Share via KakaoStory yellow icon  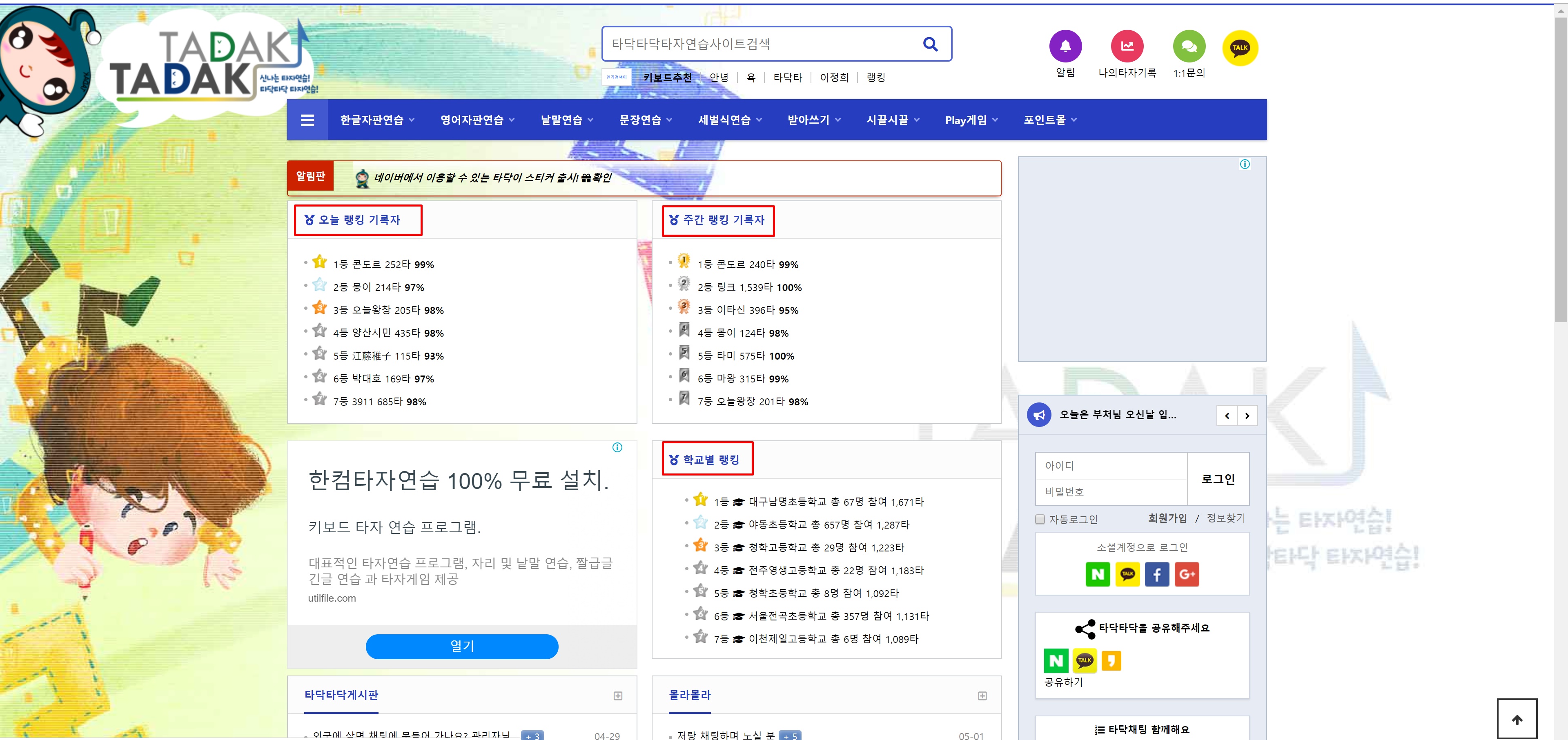[1111, 660]
